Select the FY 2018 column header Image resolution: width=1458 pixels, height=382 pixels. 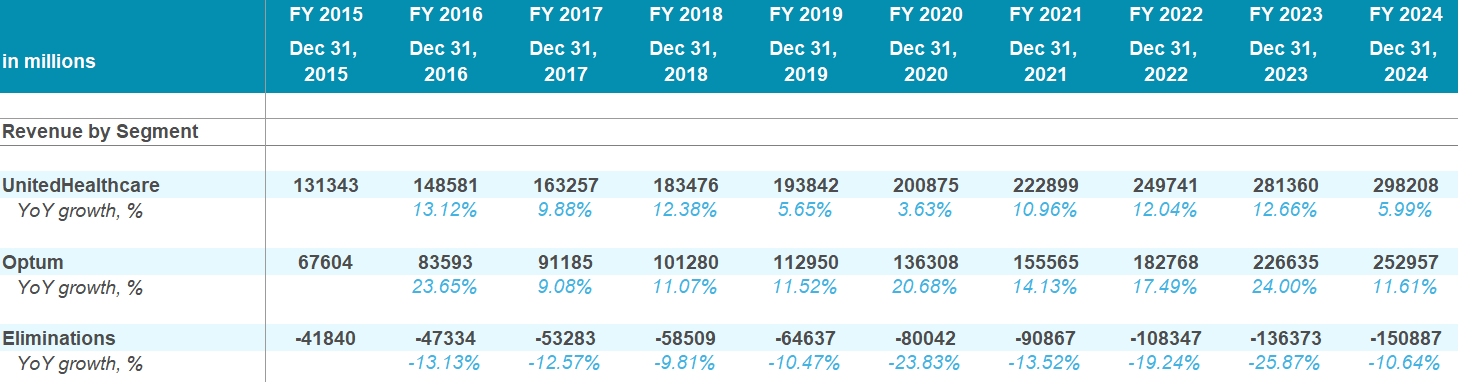[x=686, y=15]
